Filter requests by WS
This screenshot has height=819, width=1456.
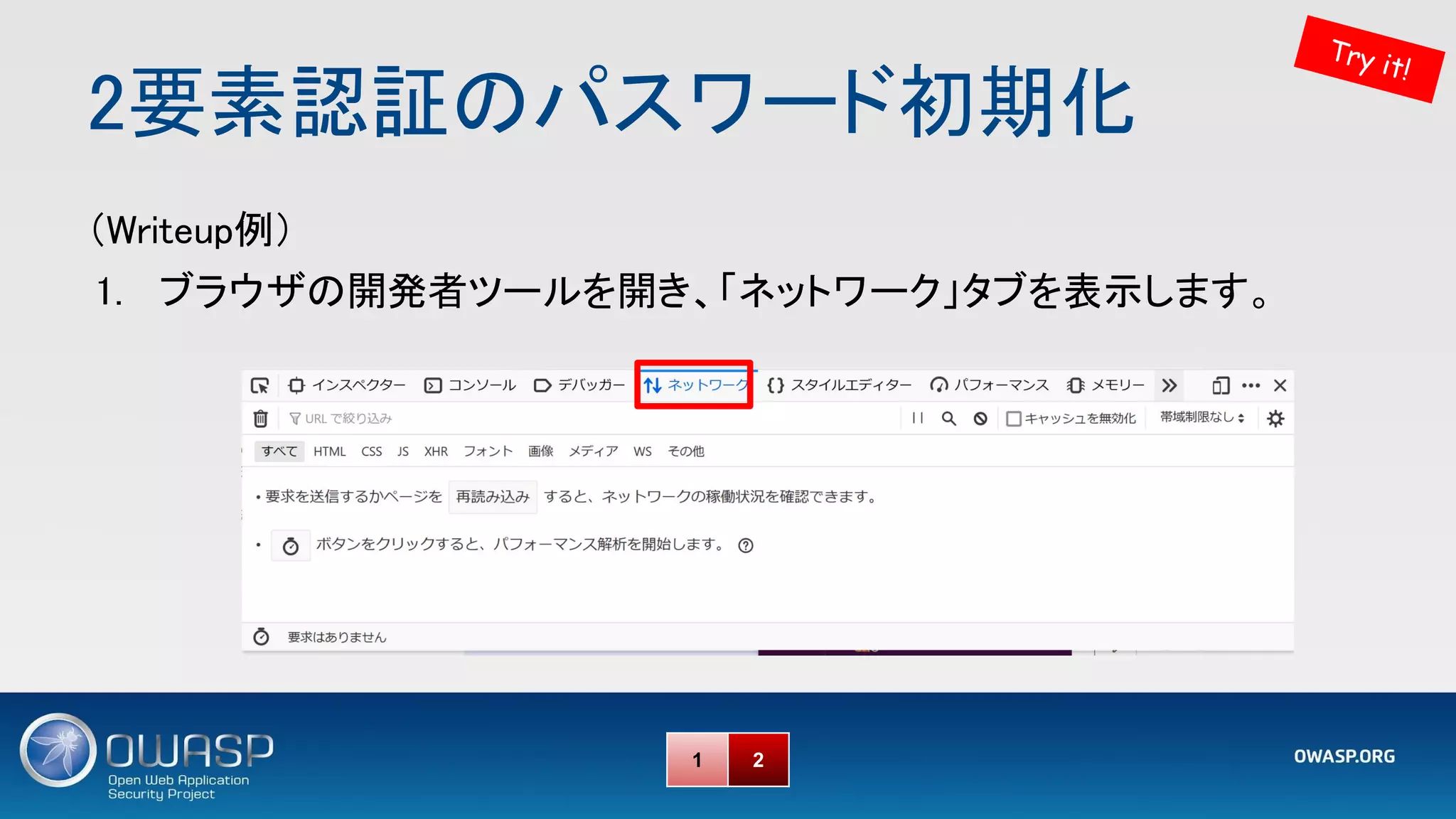pos(643,451)
